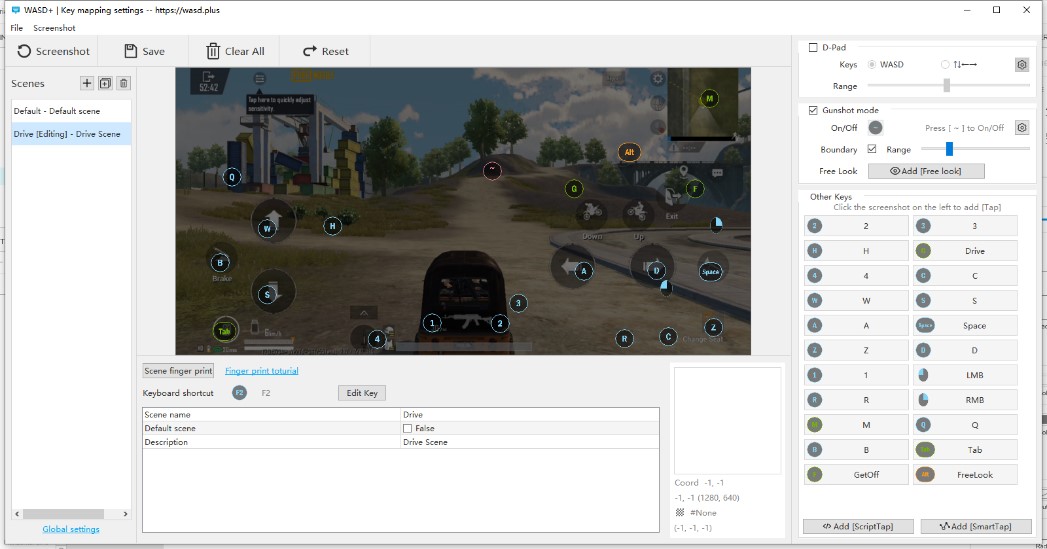1047x549 pixels.
Task: Click the Gunshot On/Off tilde key icon
Action: click(876, 128)
